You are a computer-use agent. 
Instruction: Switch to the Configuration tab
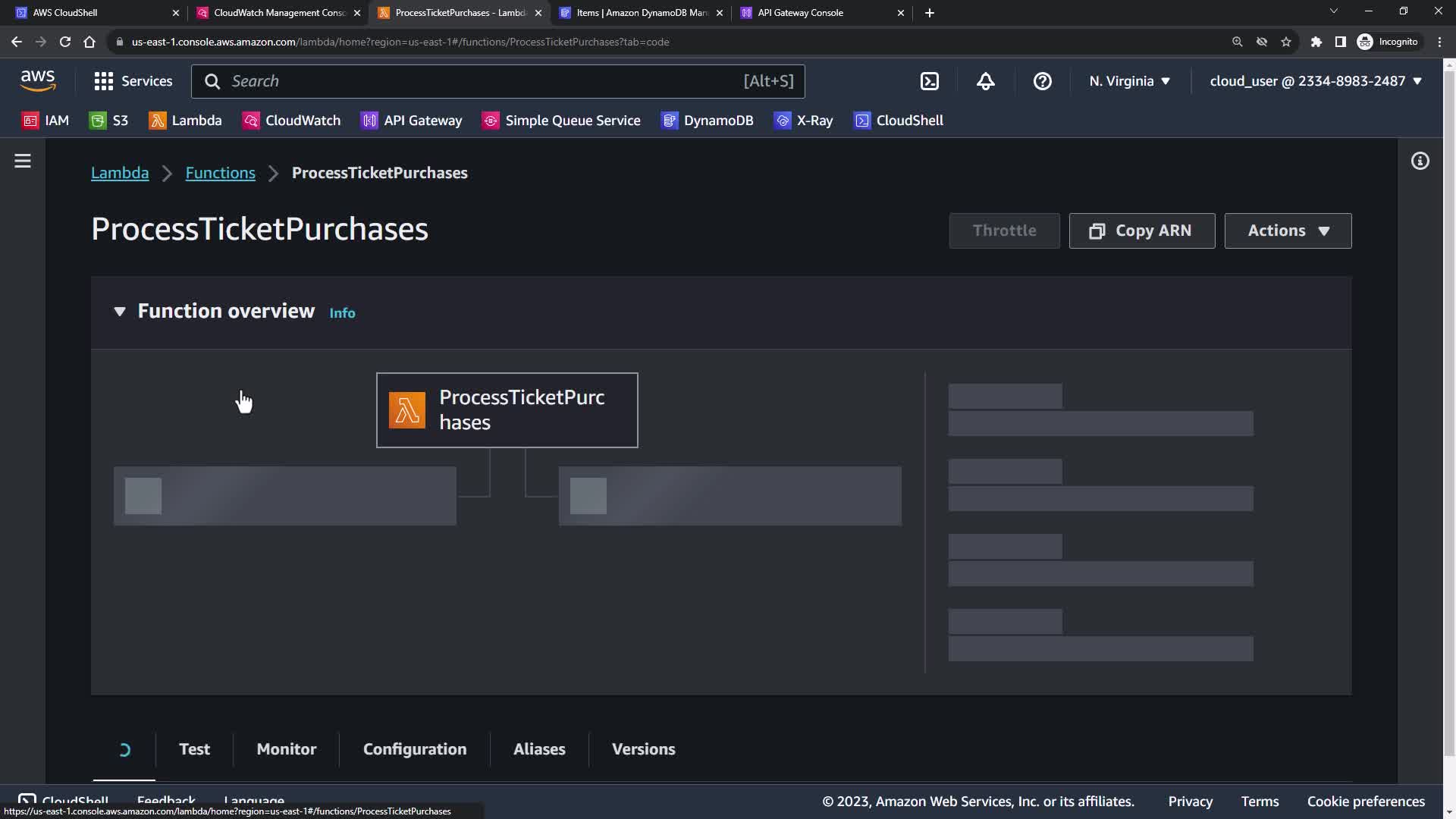pos(415,749)
